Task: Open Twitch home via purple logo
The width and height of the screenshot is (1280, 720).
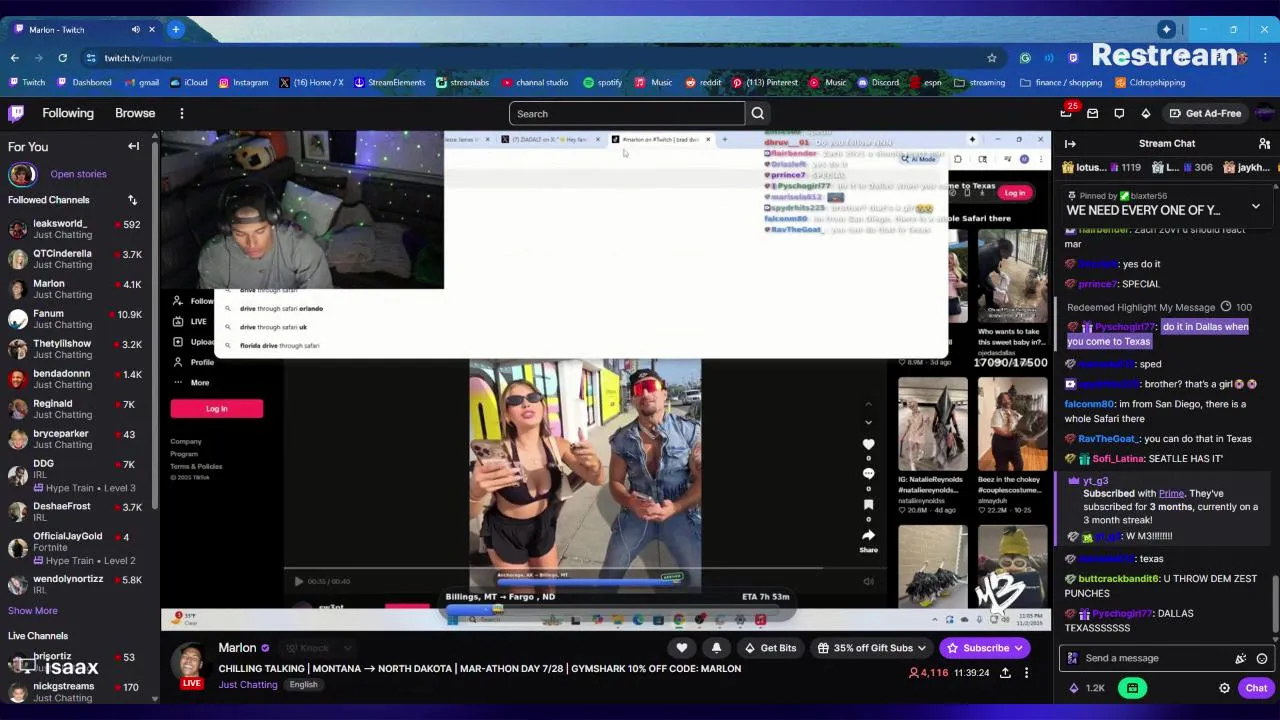Action: (x=16, y=113)
